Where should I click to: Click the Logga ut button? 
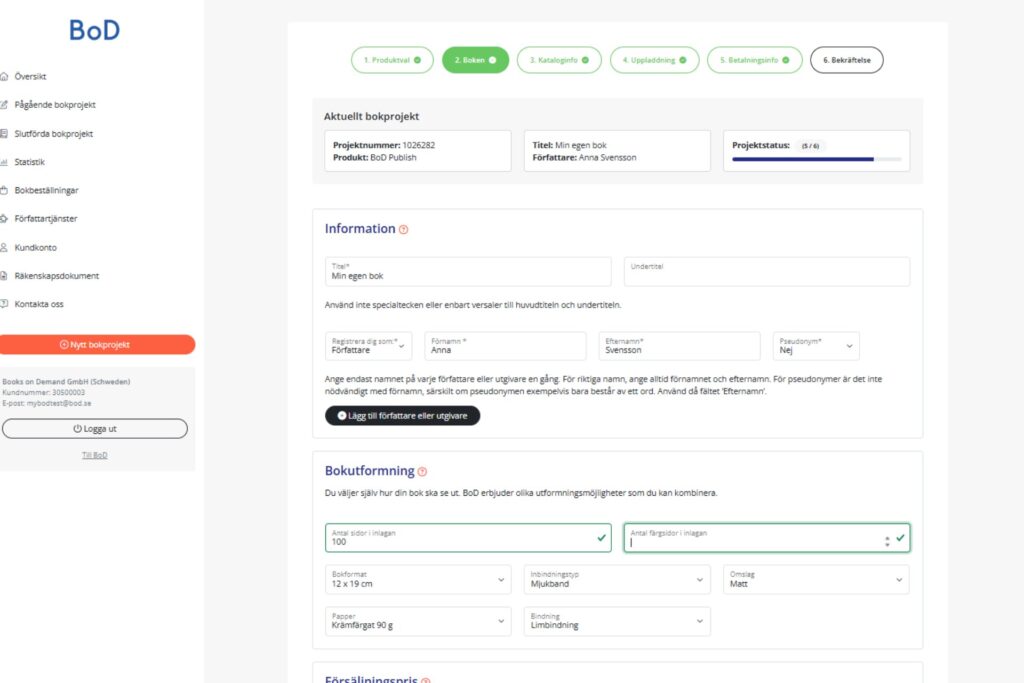(95, 429)
